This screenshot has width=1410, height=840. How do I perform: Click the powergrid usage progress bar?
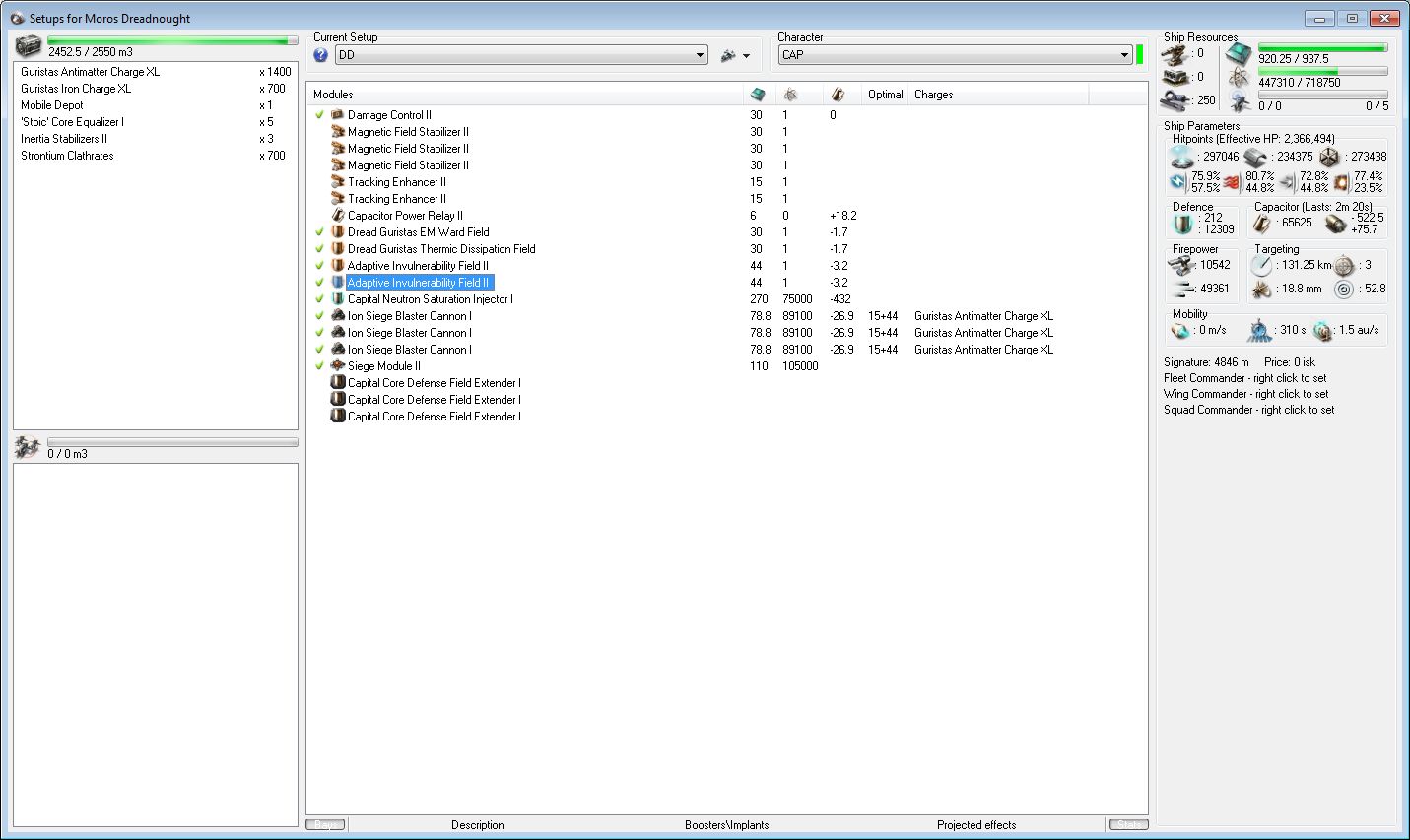1322,71
